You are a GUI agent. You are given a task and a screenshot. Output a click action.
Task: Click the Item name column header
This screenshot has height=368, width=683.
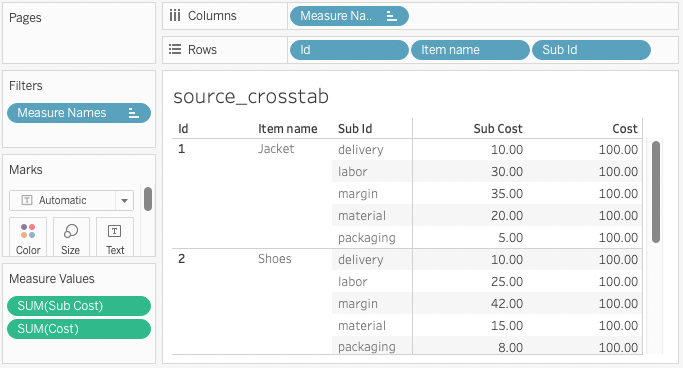coord(287,129)
